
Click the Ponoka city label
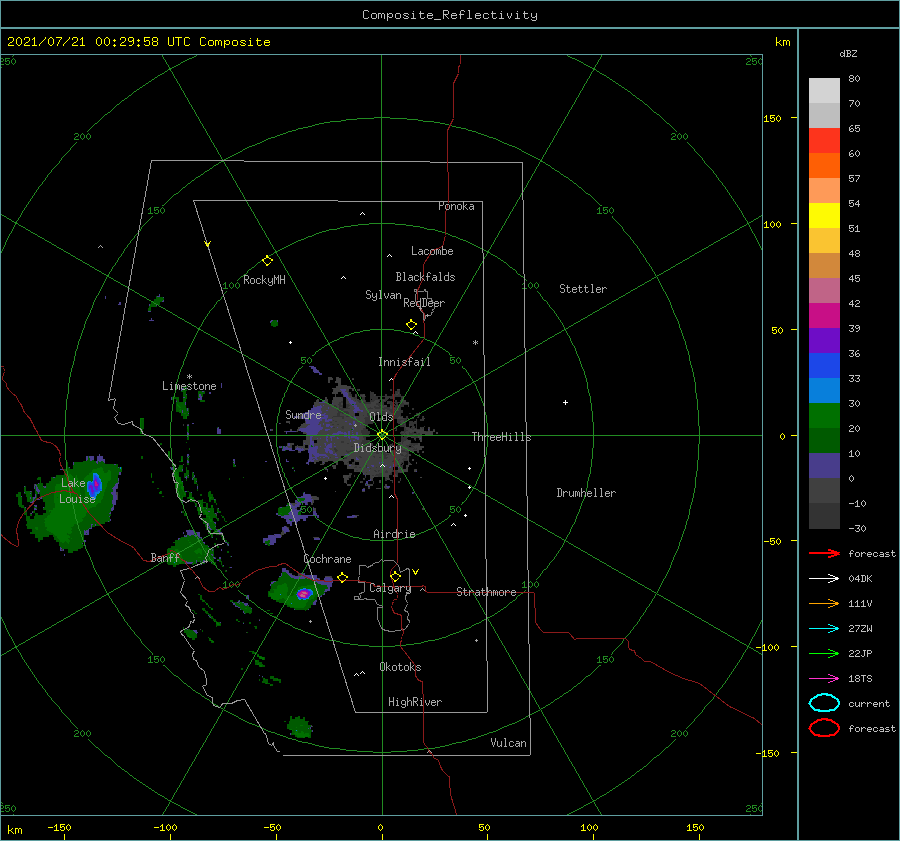456,206
